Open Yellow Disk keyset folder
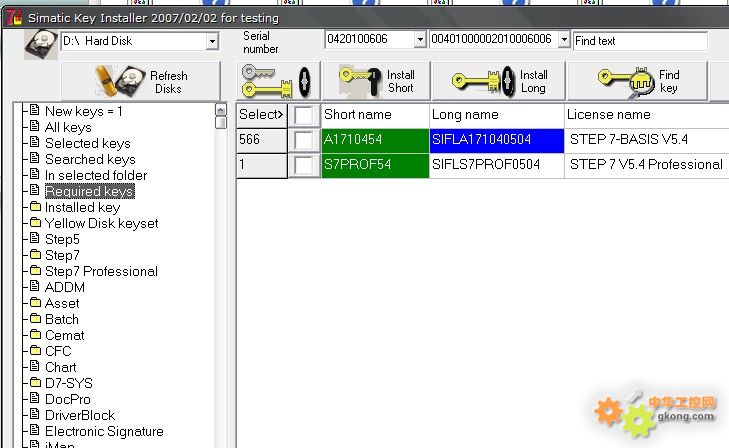 (x=102, y=224)
